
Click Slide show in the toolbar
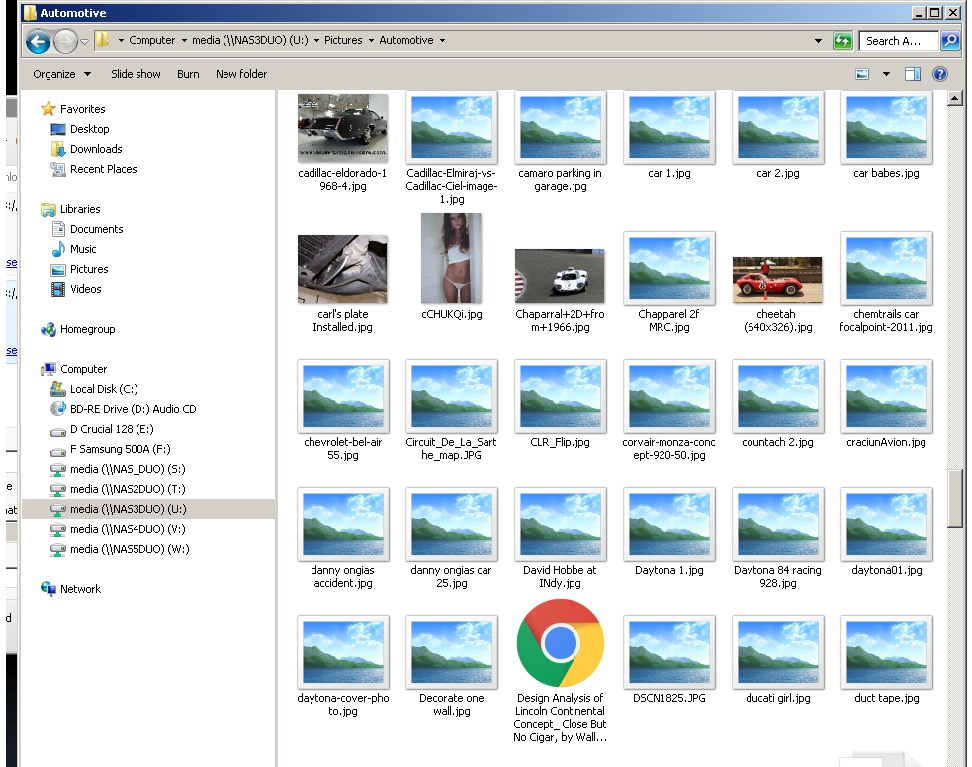pyautogui.click(x=135, y=74)
